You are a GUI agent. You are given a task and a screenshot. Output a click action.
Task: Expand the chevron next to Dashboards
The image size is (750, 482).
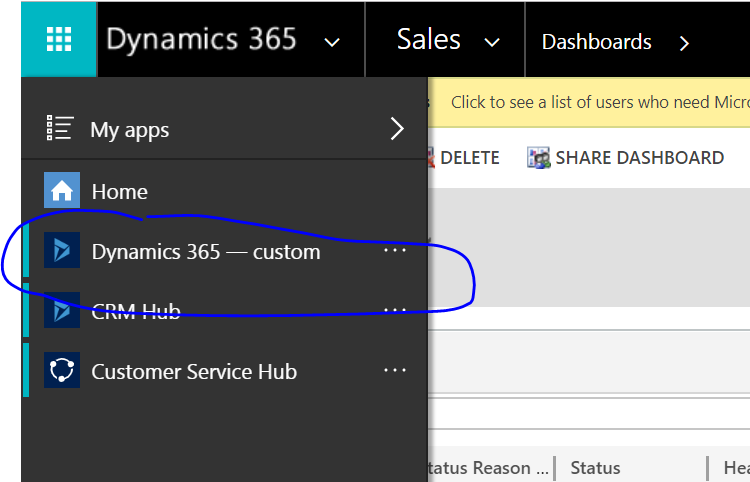[684, 44]
